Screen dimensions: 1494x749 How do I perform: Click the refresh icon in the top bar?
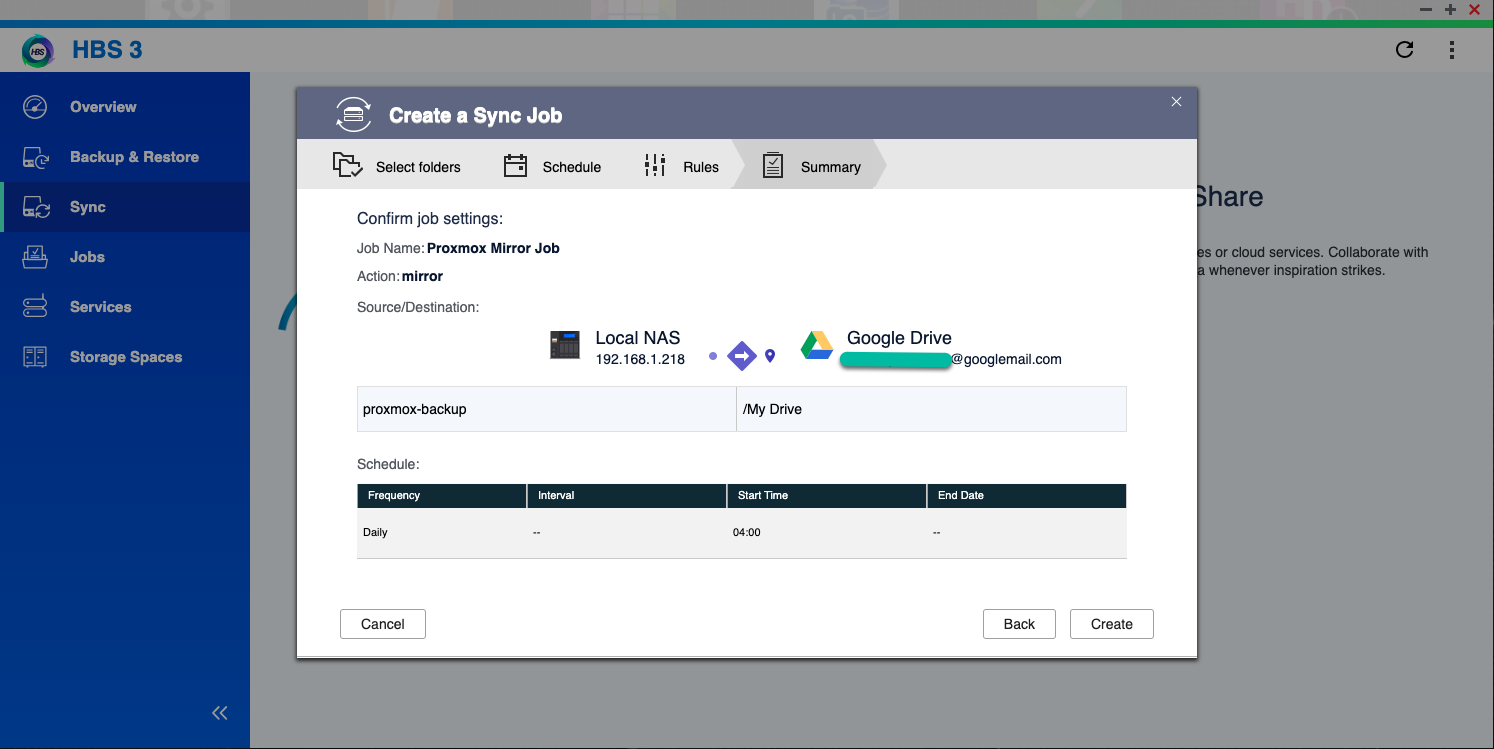[1404, 49]
